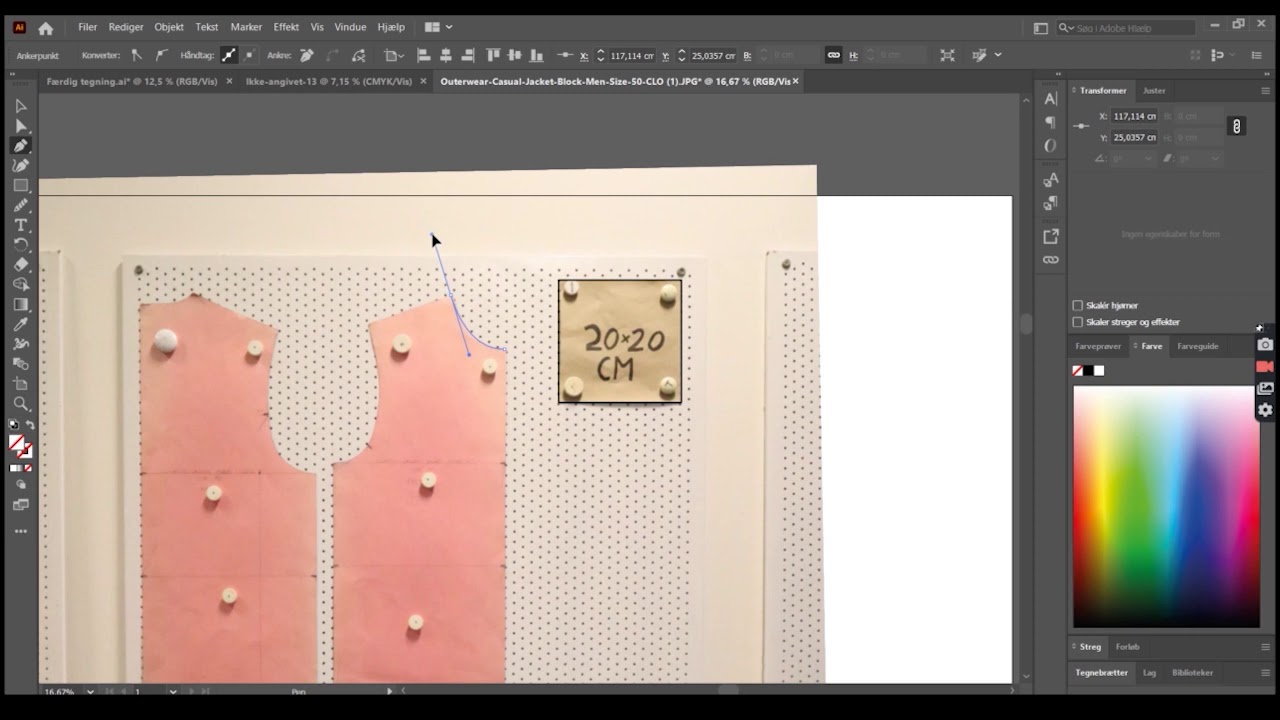Cut path at selected anchor points

tap(358, 55)
